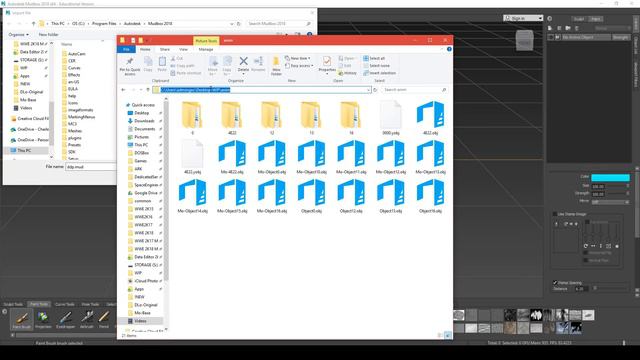This screenshot has width=640, height=360.
Task: Select the Projection paint tool
Action: point(43,319)
